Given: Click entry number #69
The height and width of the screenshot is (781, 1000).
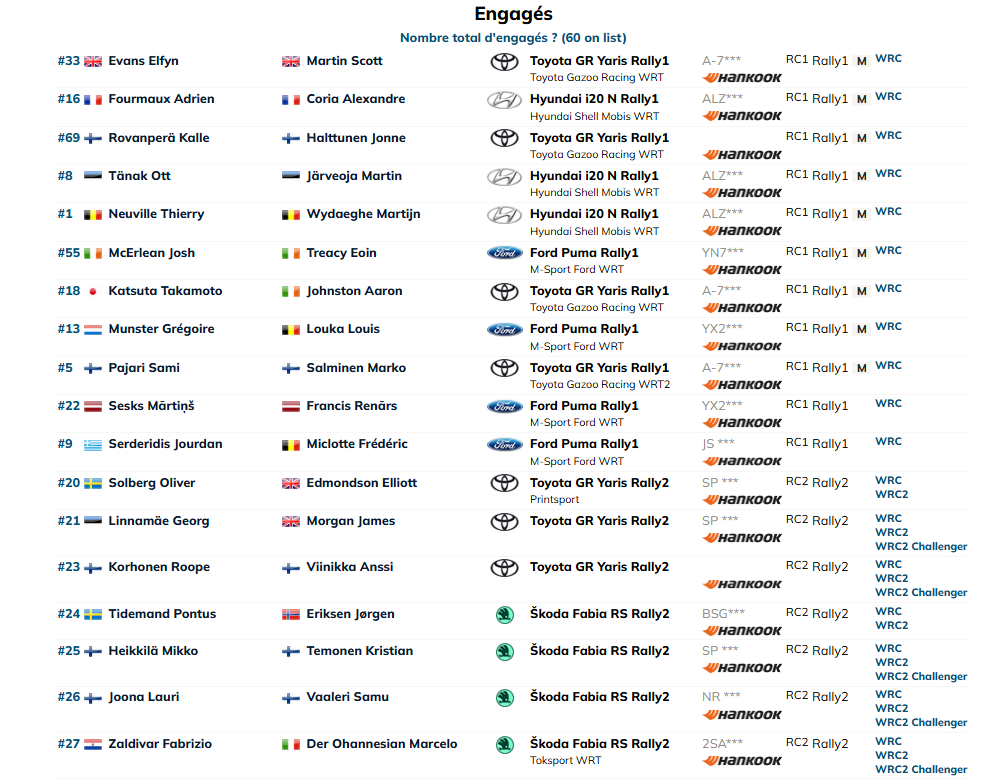Looking at the screenshot, I should [x=69, y=138].
